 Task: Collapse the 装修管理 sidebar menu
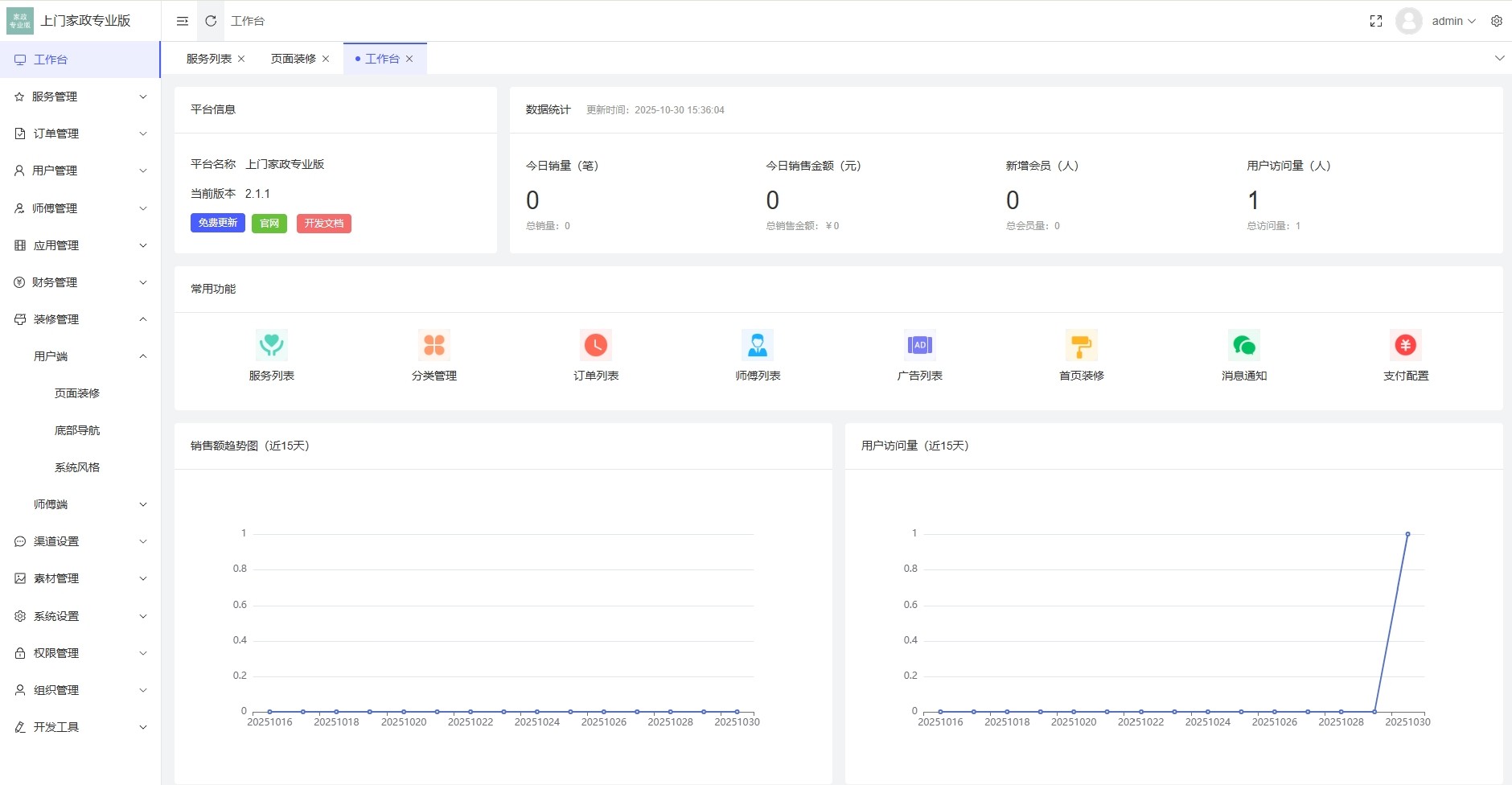click(80, 319)
